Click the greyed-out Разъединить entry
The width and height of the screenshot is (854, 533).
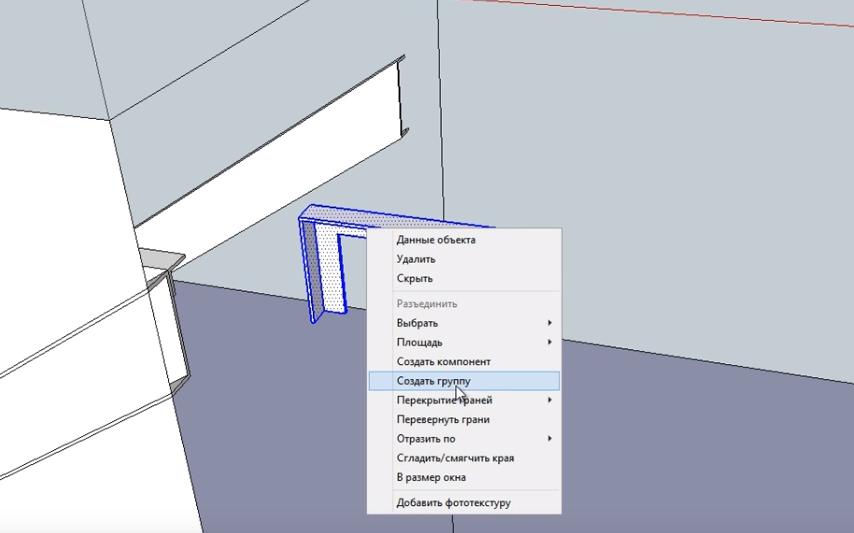[x=427, y=304]
